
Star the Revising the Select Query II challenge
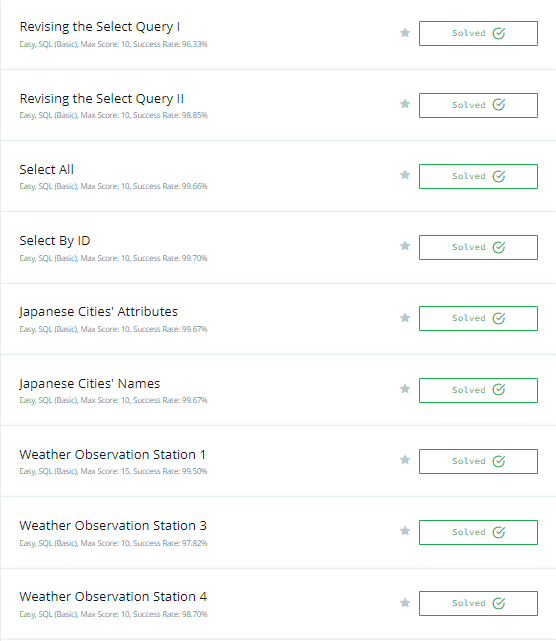[405, 104]
